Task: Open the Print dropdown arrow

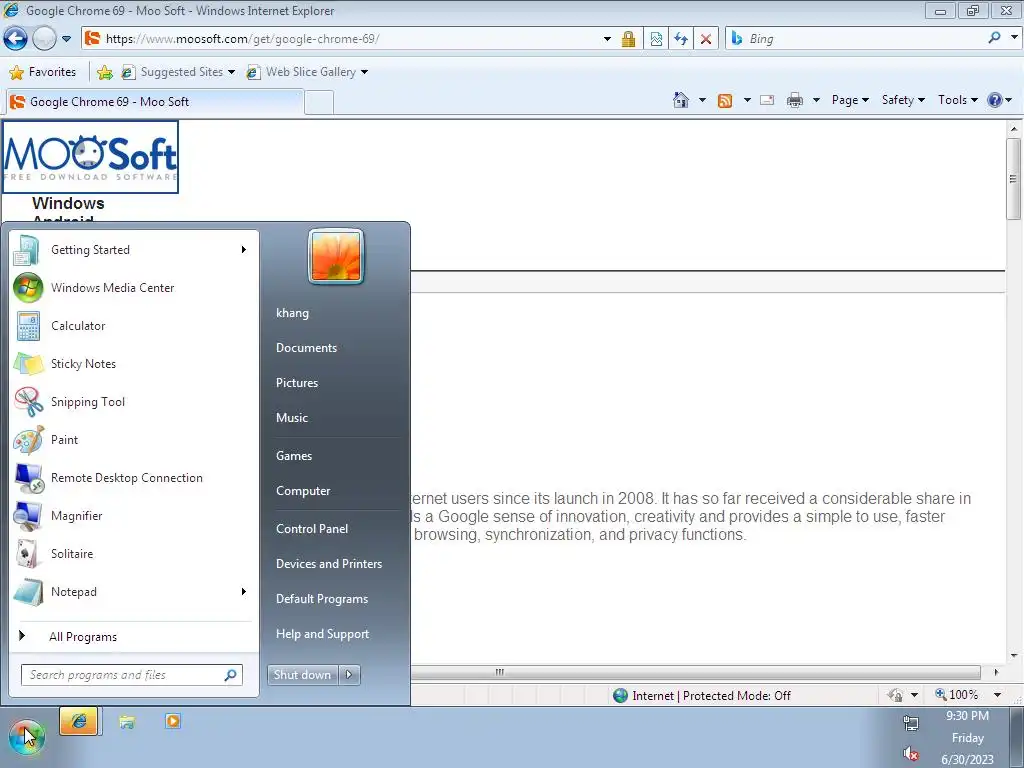Action: pos(816,100)
